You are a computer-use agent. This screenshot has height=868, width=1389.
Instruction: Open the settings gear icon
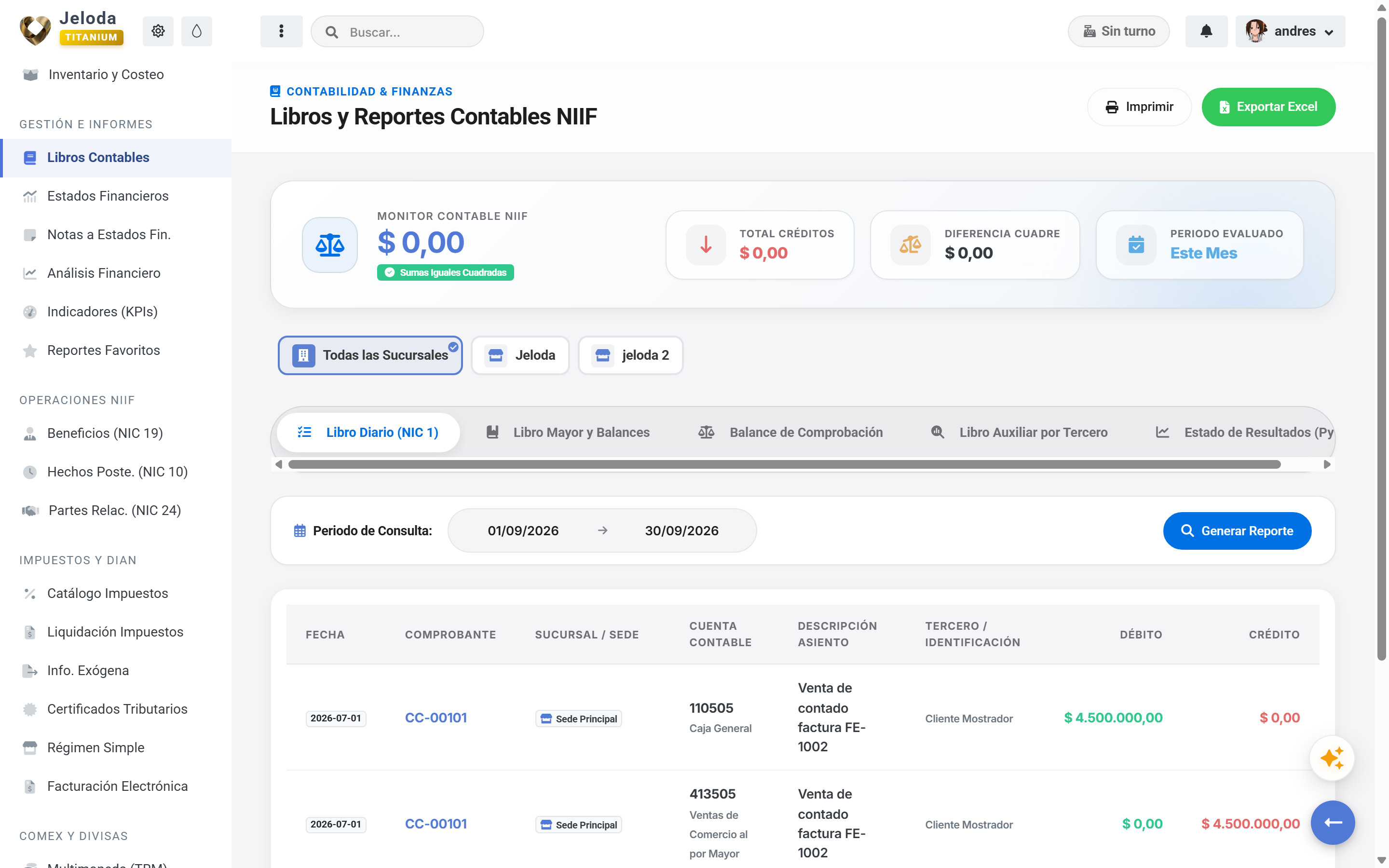(158, 31)
